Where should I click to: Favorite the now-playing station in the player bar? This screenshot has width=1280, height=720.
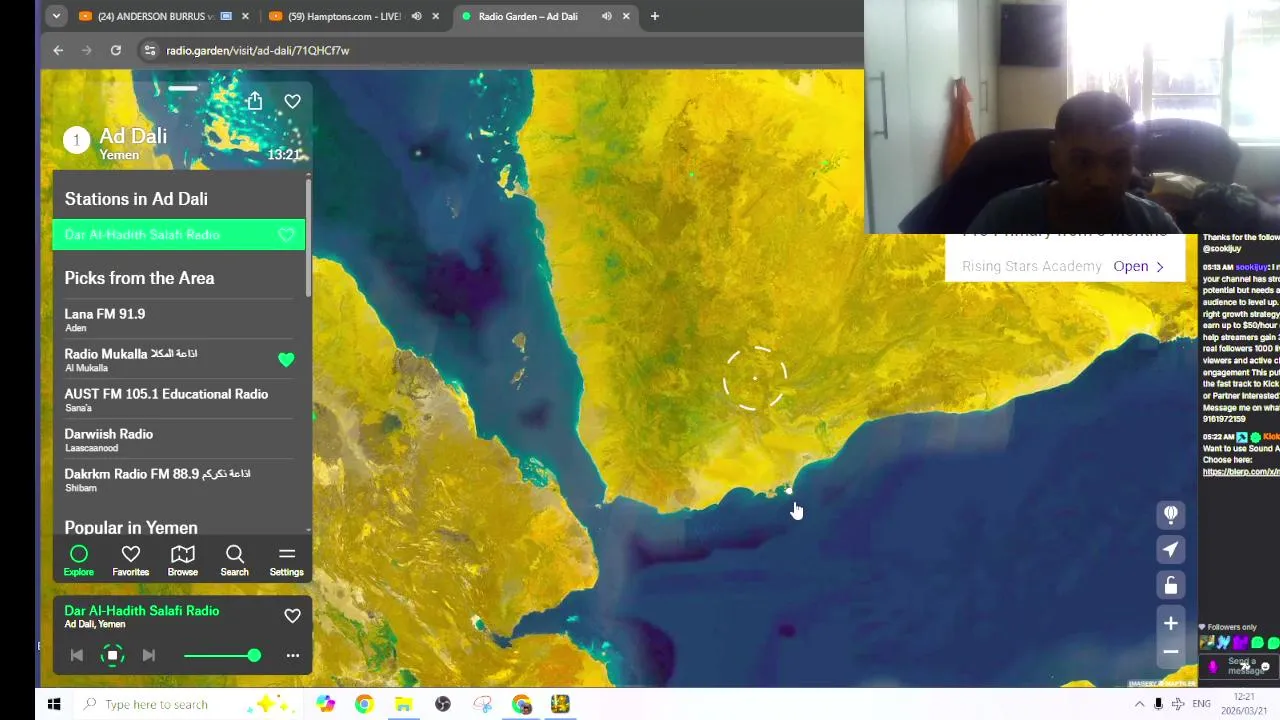point(292,616)
